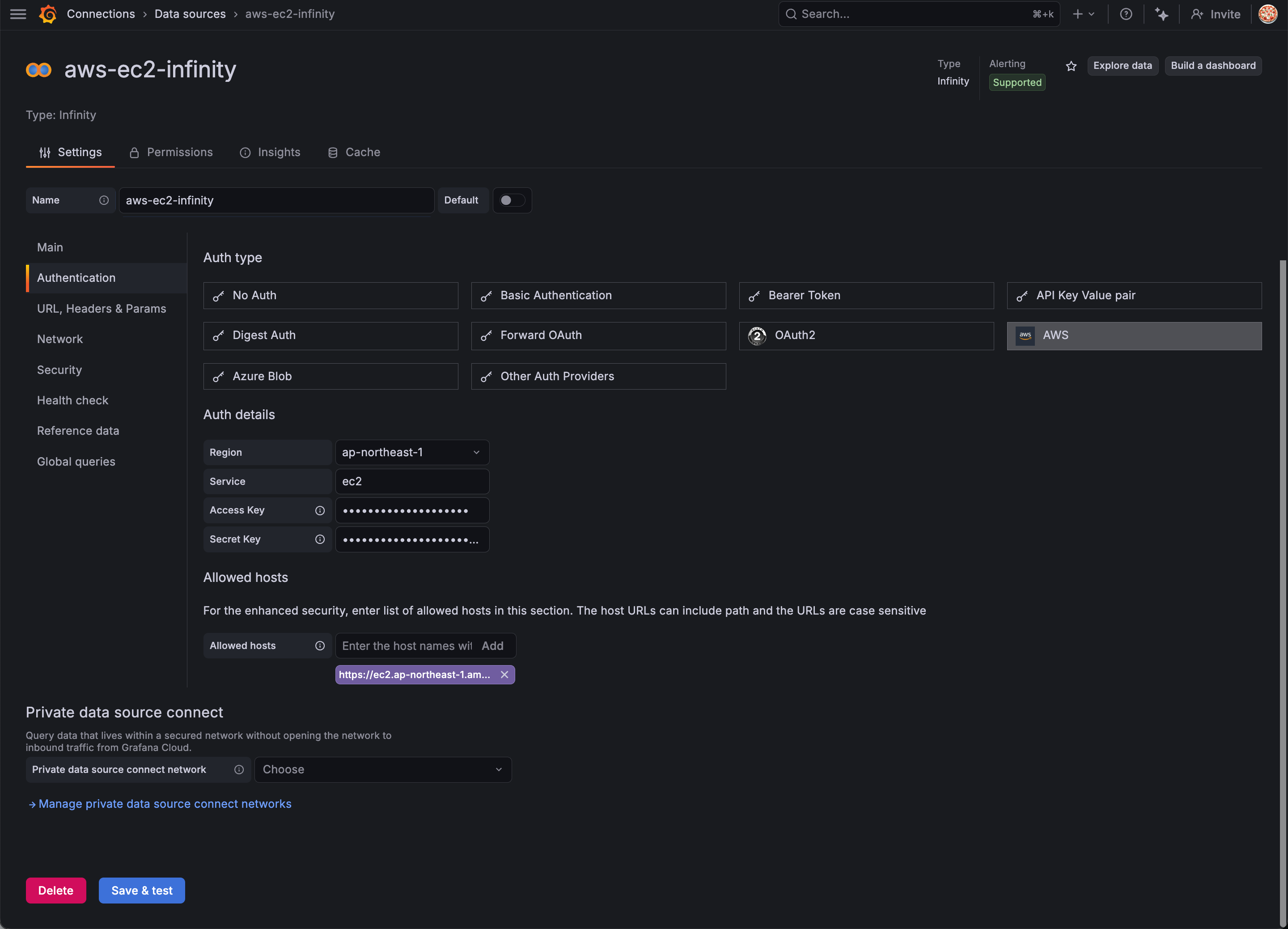Open the private data source network dropdown
Image resolution: width=1288 pixels, height=929 pixels.
383,769
